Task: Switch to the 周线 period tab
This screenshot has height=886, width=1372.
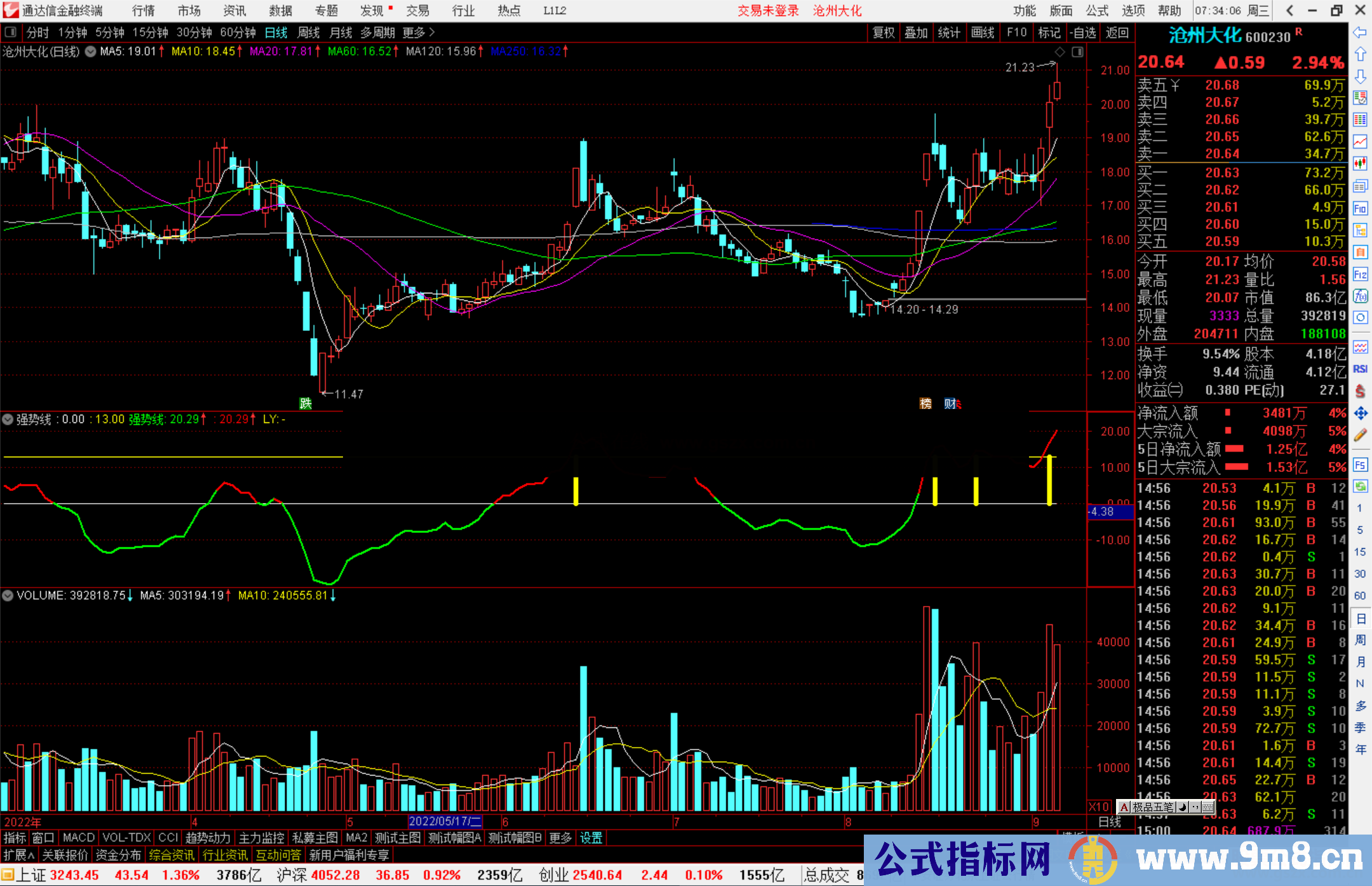Action: click(x=309, y=32)
